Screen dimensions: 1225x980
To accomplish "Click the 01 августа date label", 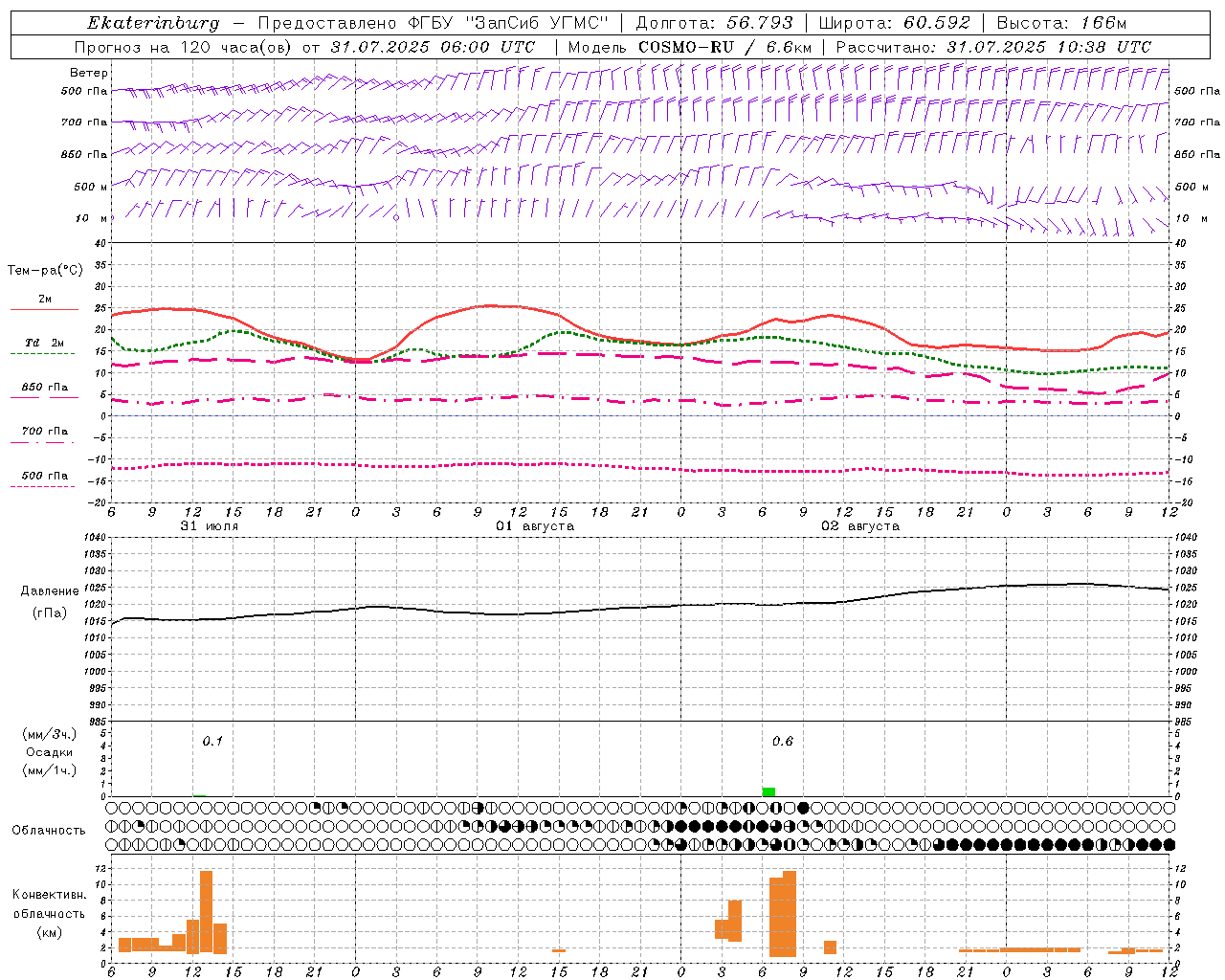I will click(535, 526).
